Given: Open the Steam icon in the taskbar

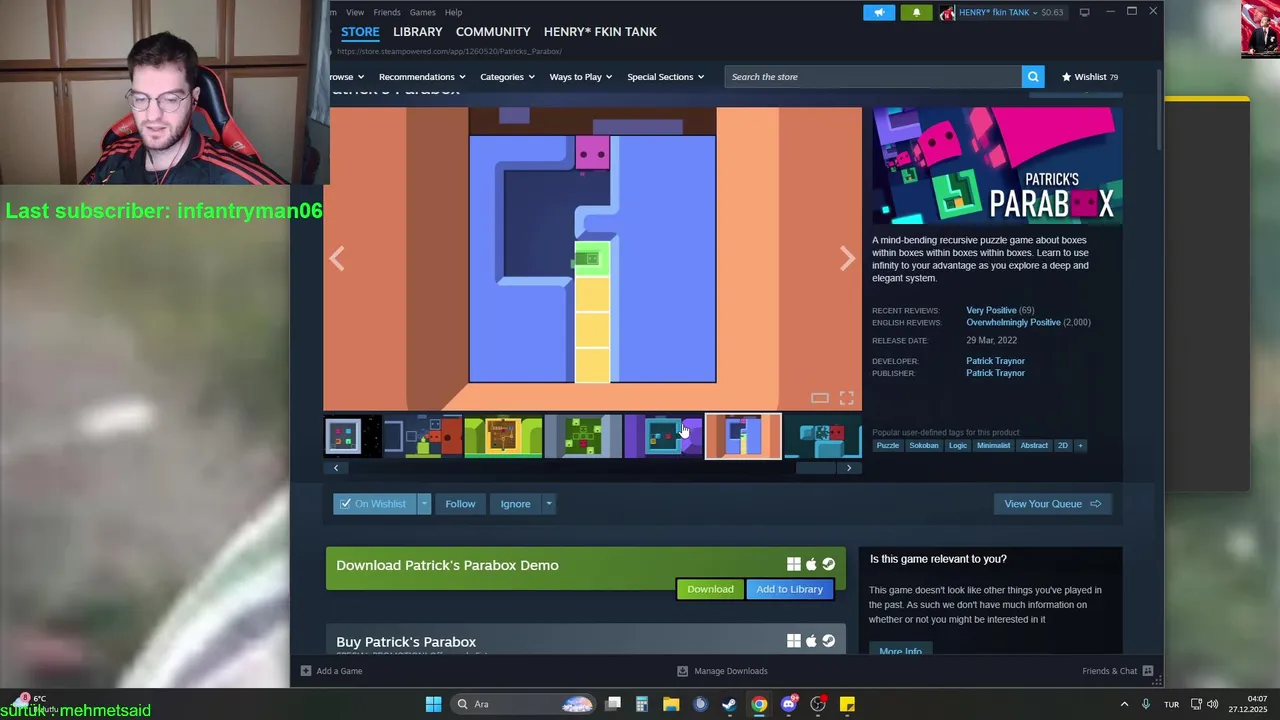Looking at the screenshot, I should click(729, 704).
